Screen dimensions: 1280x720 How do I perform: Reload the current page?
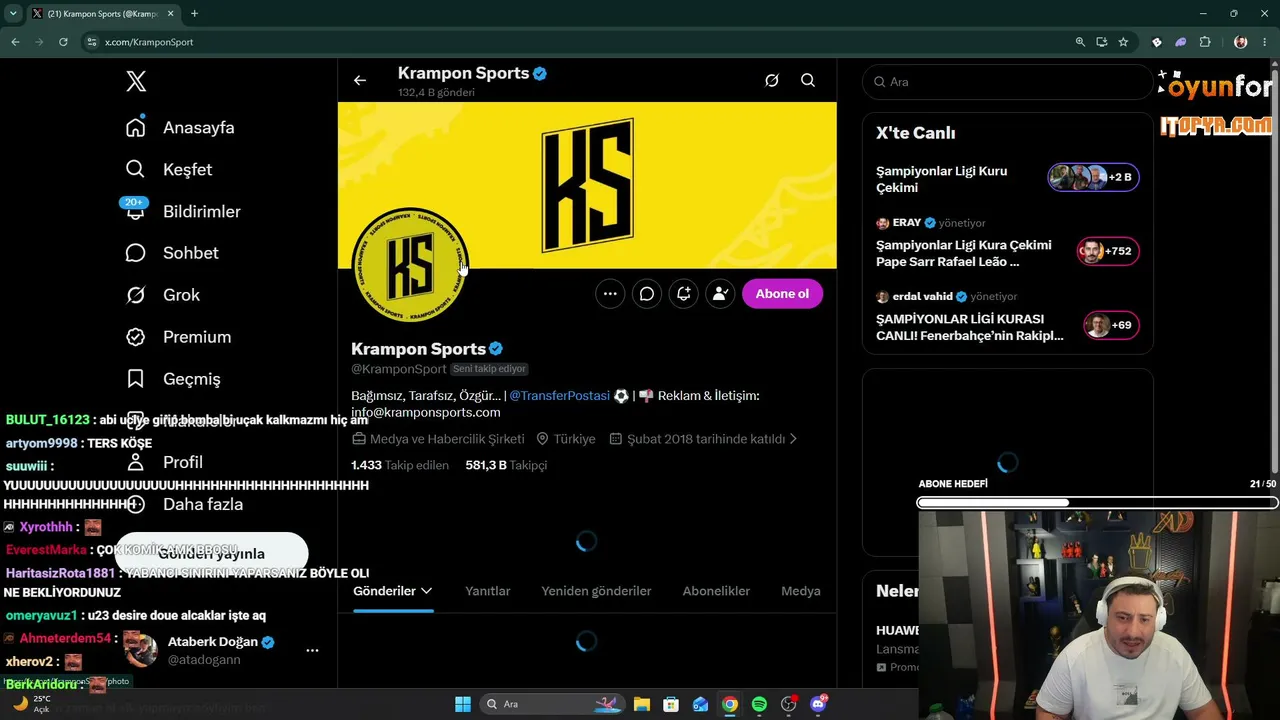click(x=63, y=42)
